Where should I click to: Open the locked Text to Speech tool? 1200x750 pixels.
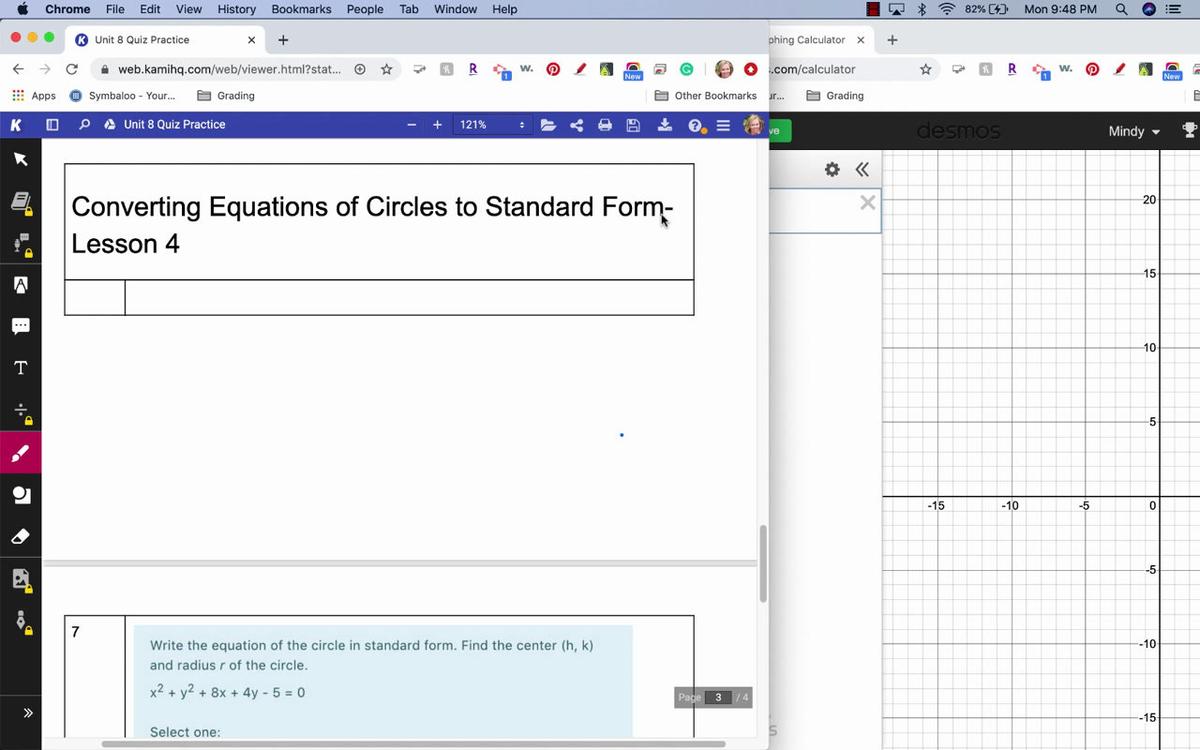coord(20,245)
